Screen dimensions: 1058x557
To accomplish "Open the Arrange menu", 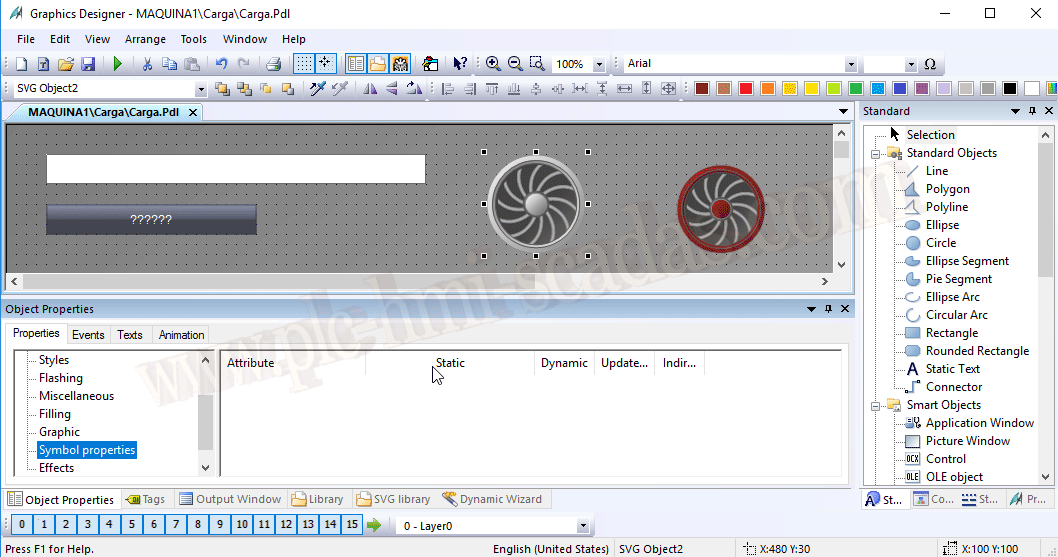I will click(145, 39).
